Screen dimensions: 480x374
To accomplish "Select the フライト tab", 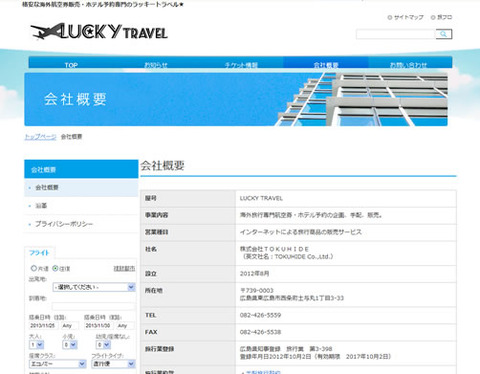I will coord(39,253).
